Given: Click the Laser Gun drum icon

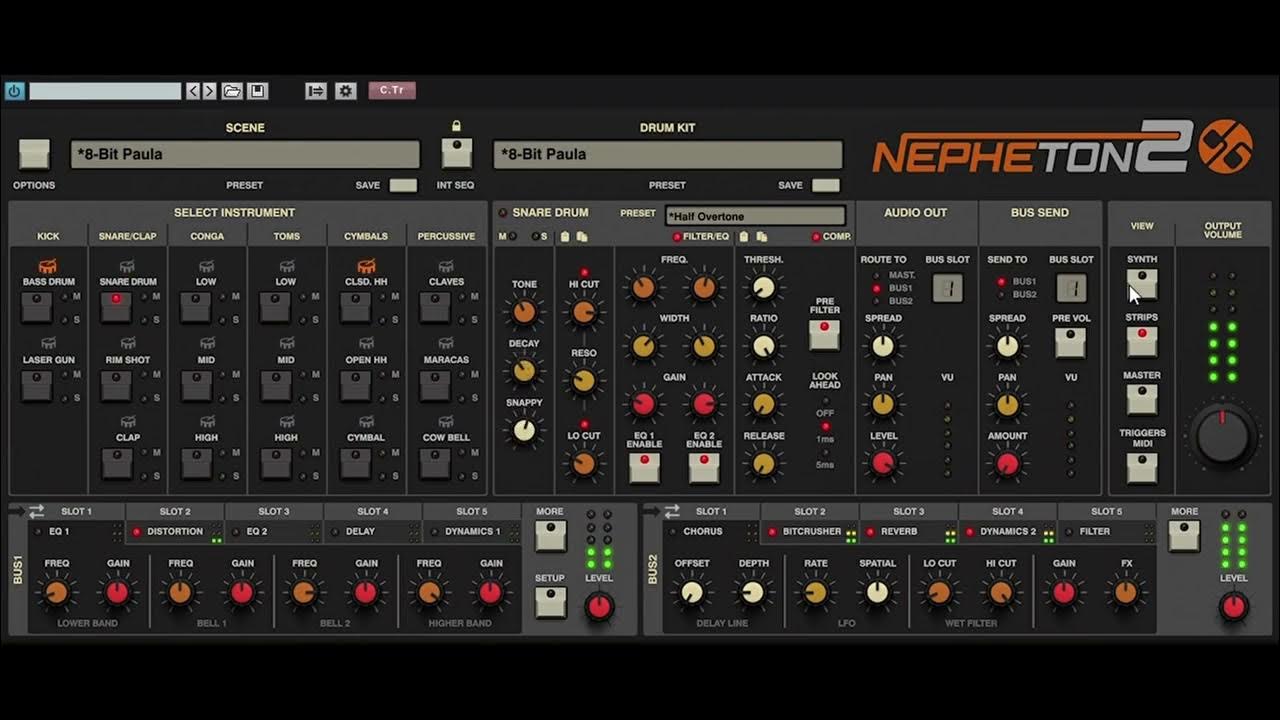Looking at the screenshot, I should (48, 344).
